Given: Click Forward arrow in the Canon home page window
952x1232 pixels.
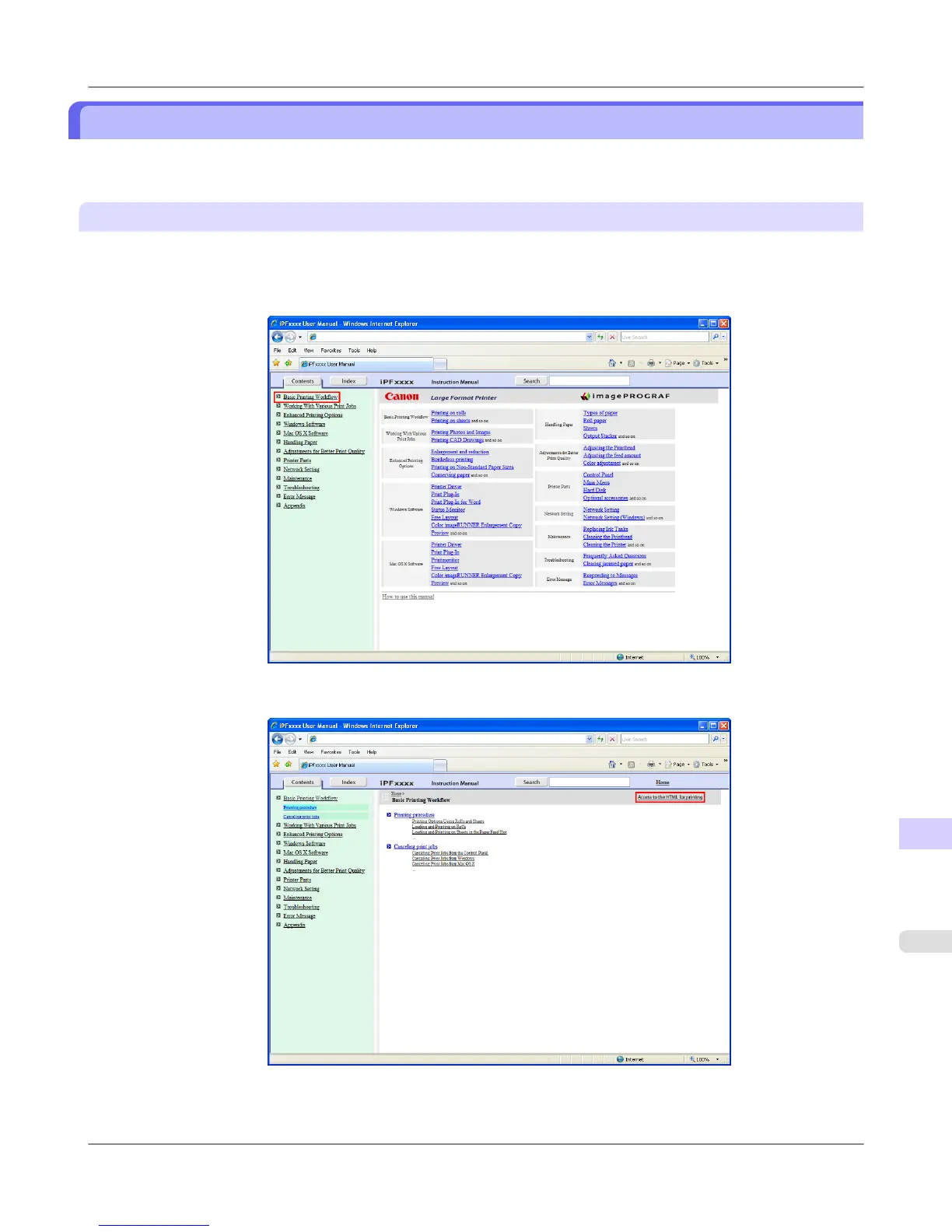Looking at the screenshot, I should coord(290,337).
